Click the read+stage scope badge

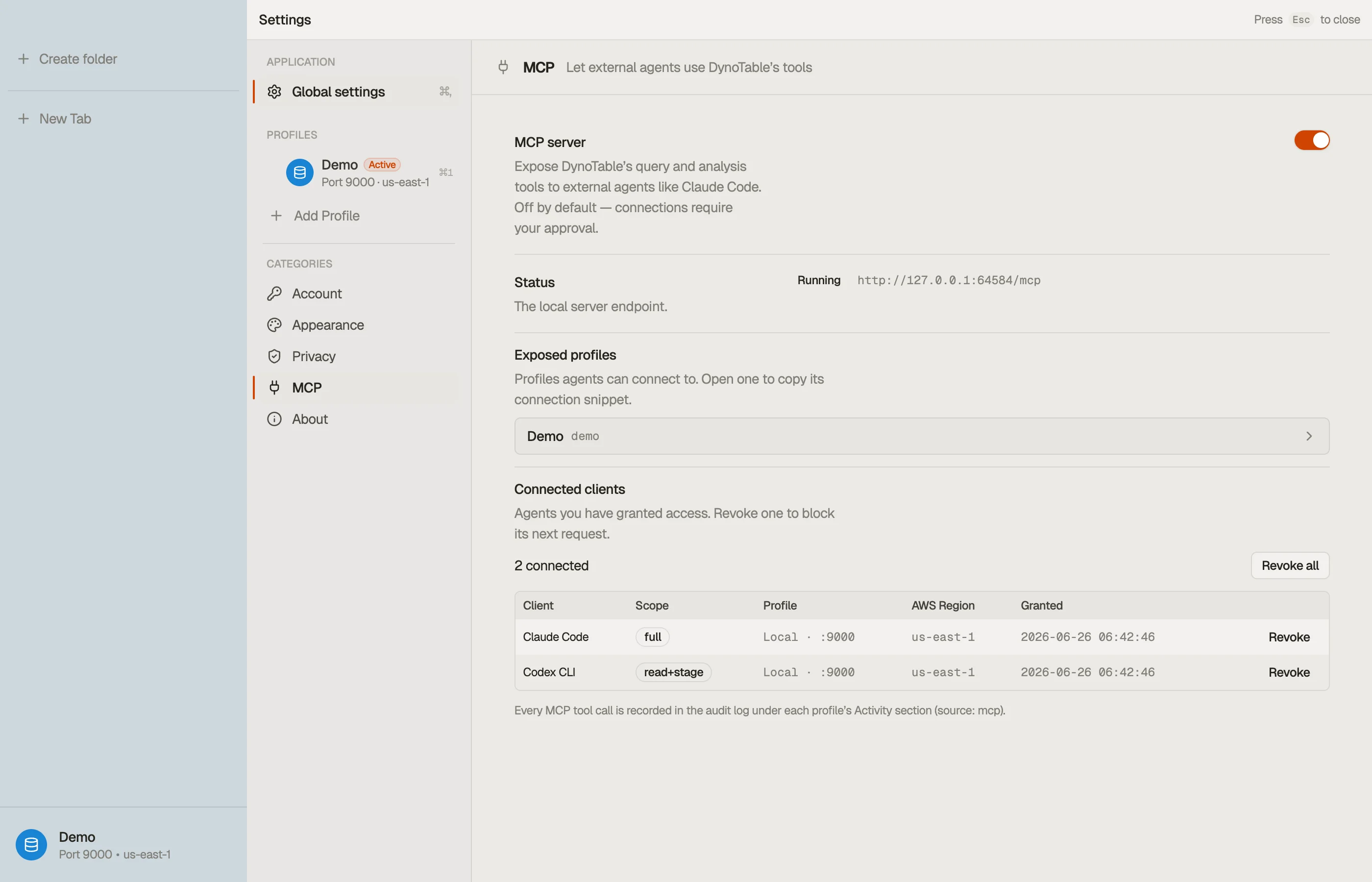pyautogui.click(x=673, y=672)
